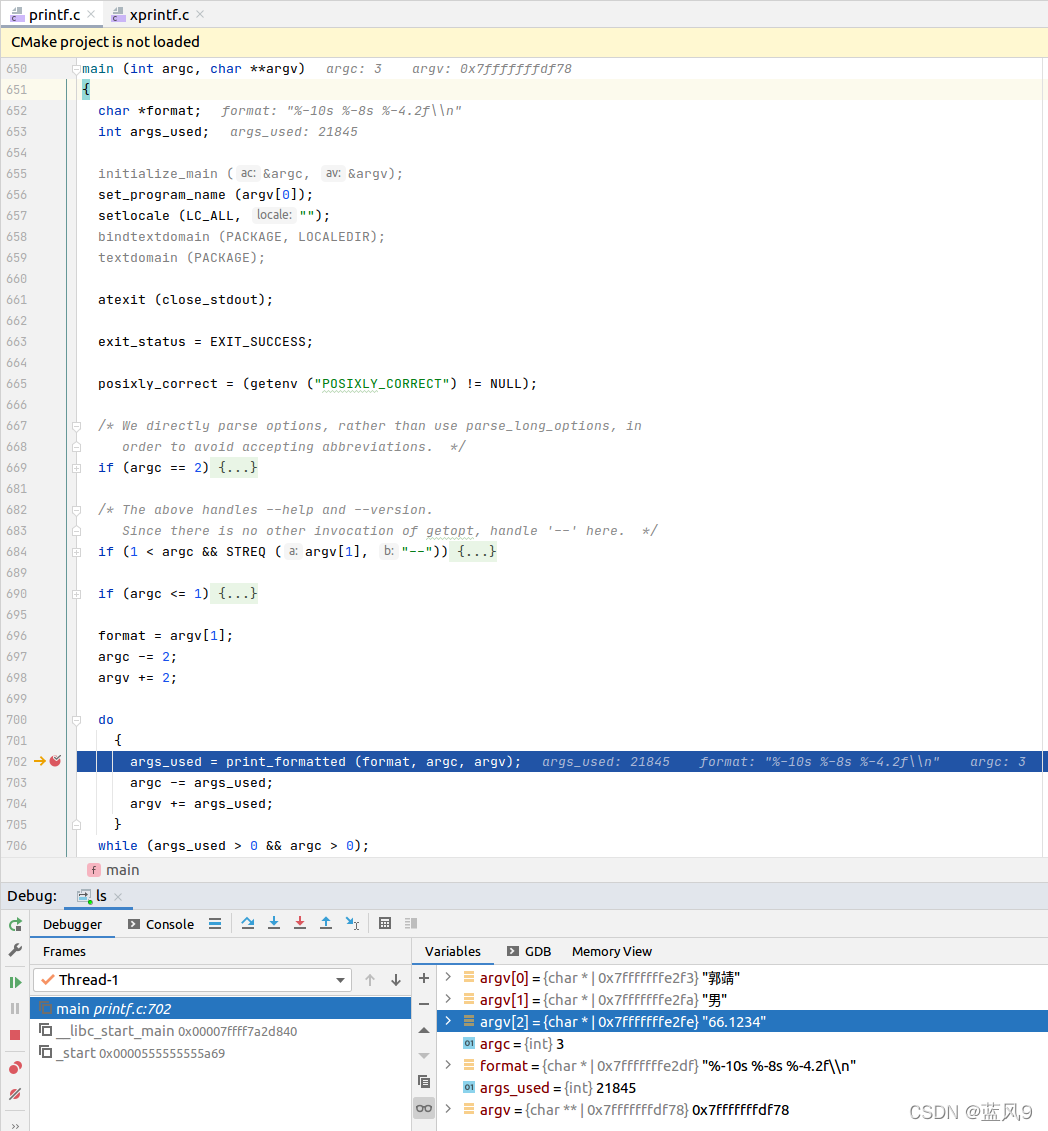The image size is (1048, 1131).
Task: Close the xprintf.c tab
Action: point(200,14)
